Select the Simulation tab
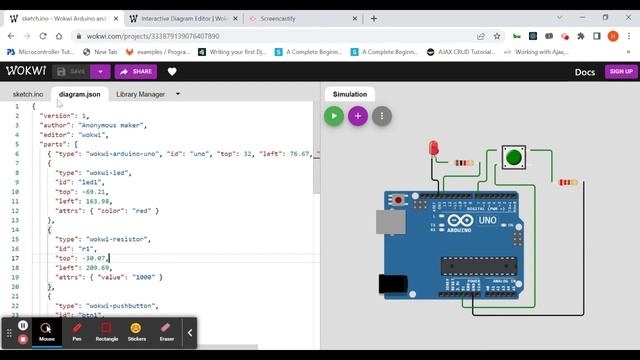The height and width of the screenshot is (360, 640). click(x=350, y=94)
